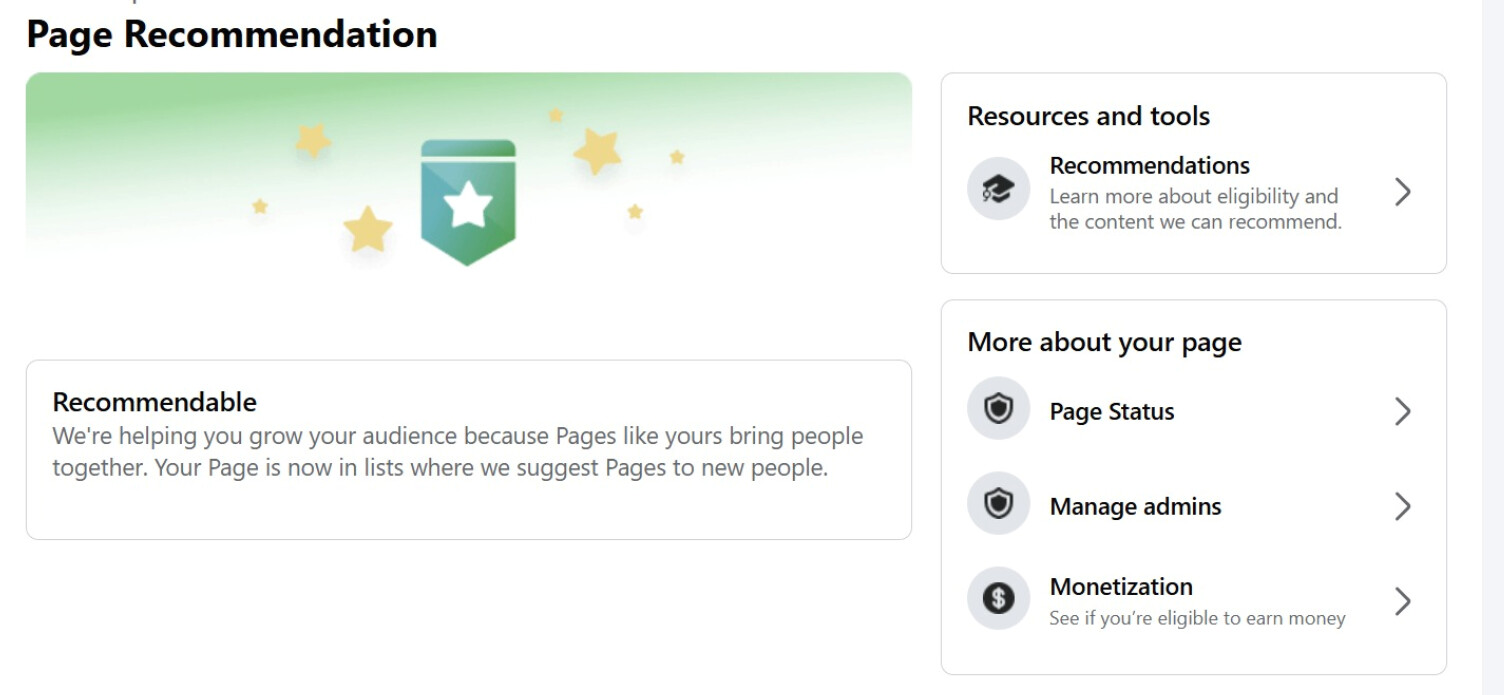
Task: Click 'See if you're eligible to earn money'
Action: point(1197,618)
